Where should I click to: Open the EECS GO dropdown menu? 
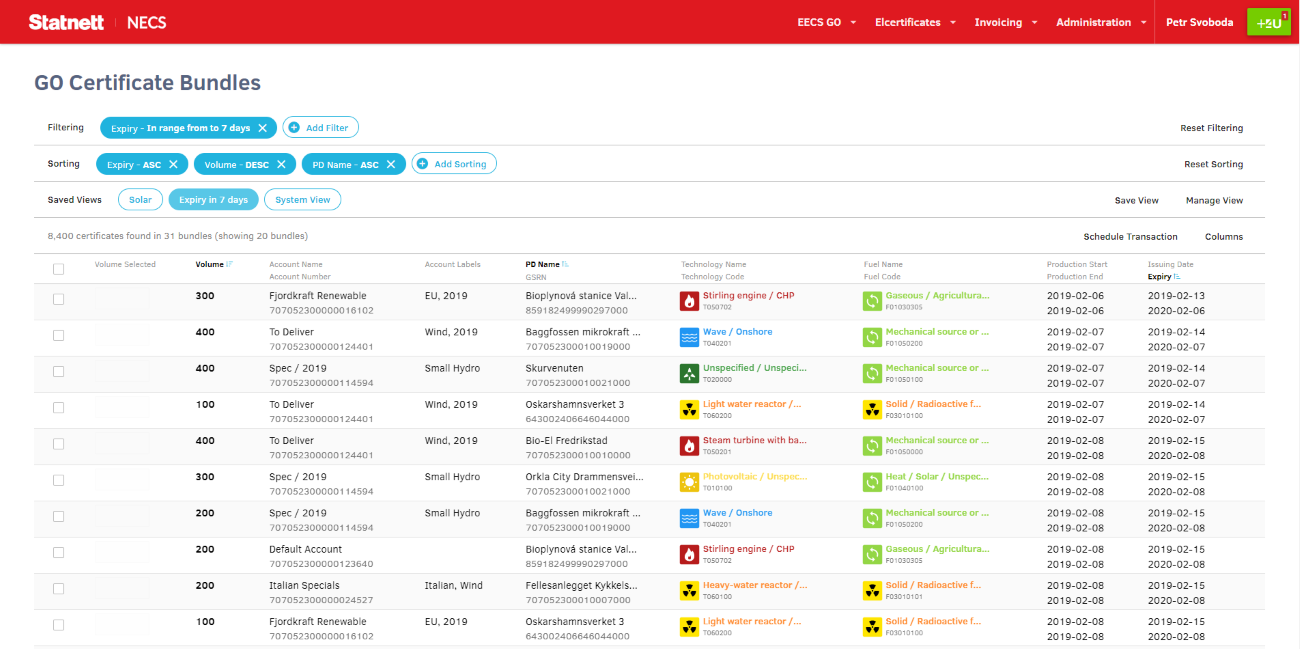click(x=826, y=22)
